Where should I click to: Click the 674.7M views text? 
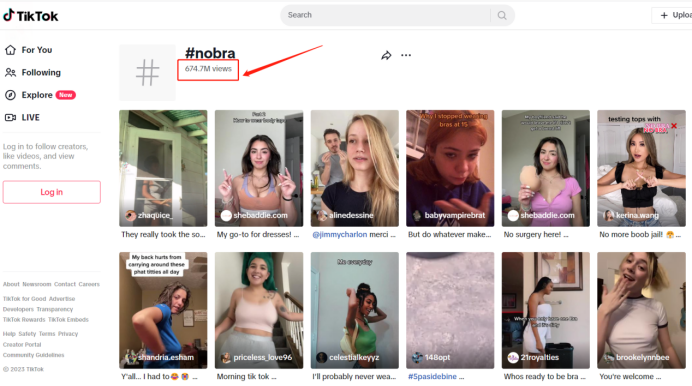click(208, 69)
